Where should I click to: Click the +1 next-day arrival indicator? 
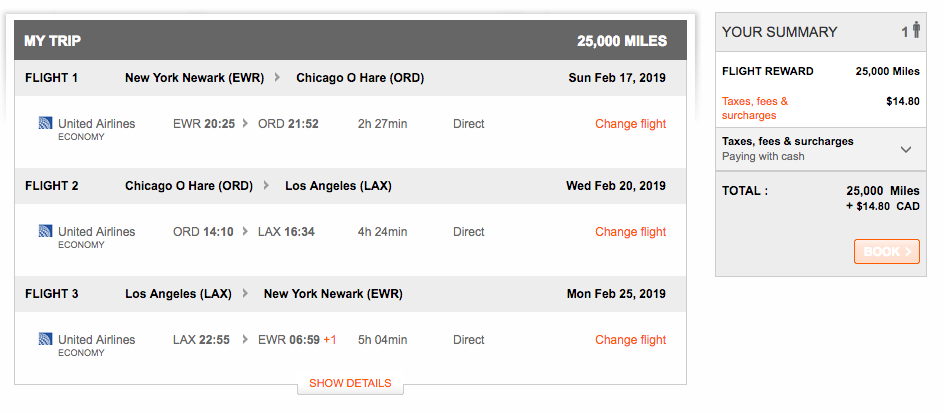(x=330, y=340)
